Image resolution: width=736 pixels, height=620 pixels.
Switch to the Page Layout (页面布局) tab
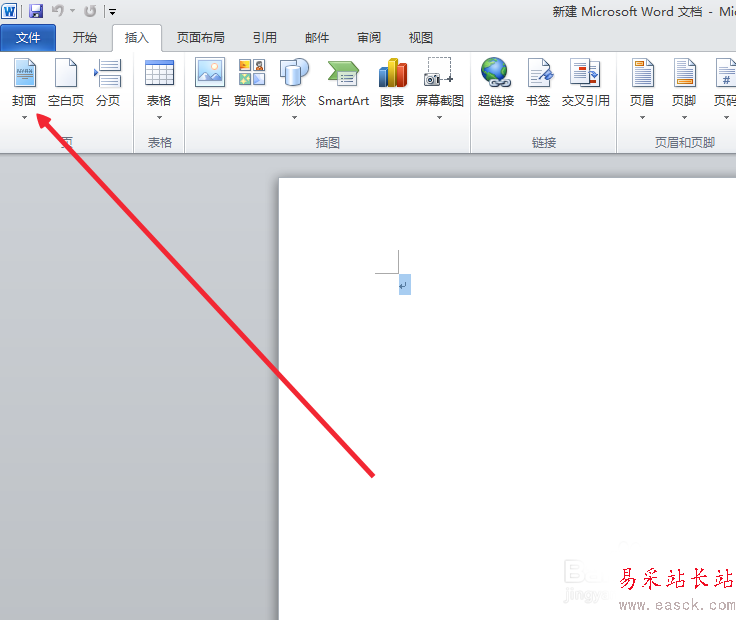(x=200, y=38)
